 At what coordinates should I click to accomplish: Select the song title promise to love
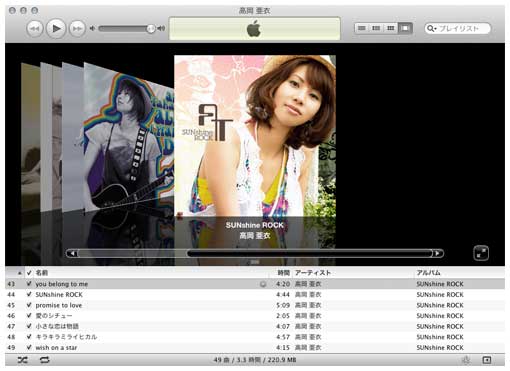coord(59,305)
